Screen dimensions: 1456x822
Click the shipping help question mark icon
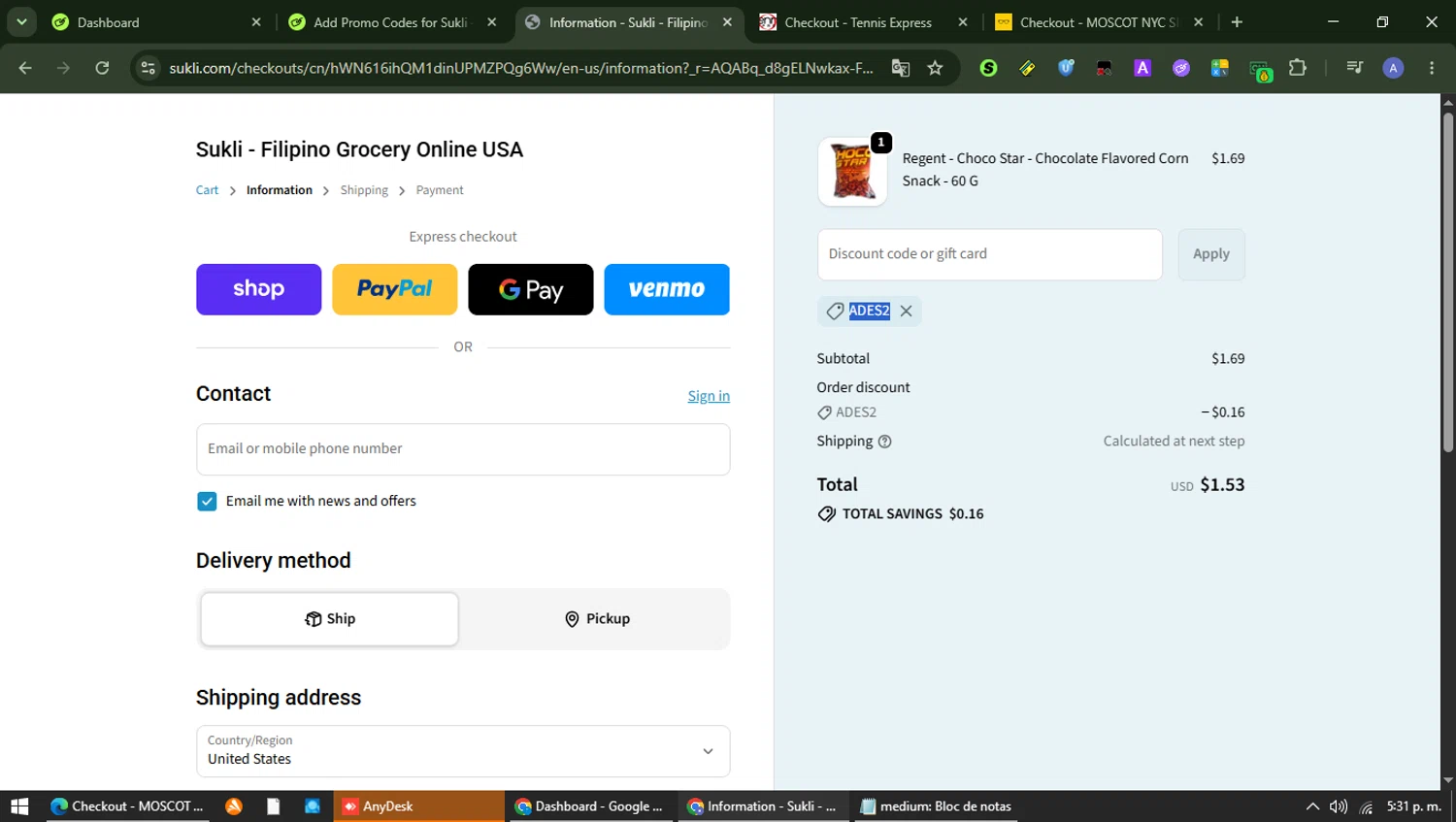(x=884, y=442)
